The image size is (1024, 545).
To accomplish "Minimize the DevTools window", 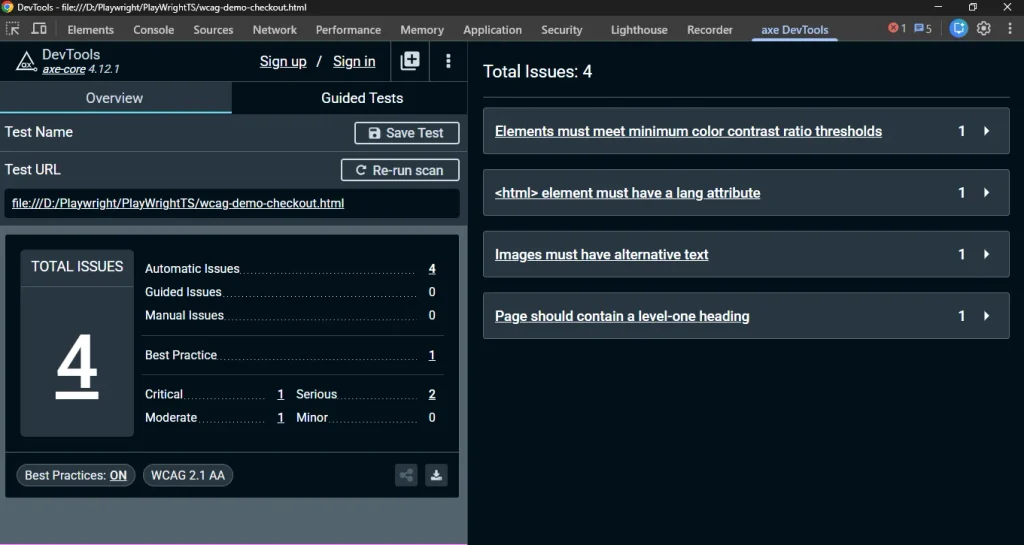I will [x=938, y=7].
